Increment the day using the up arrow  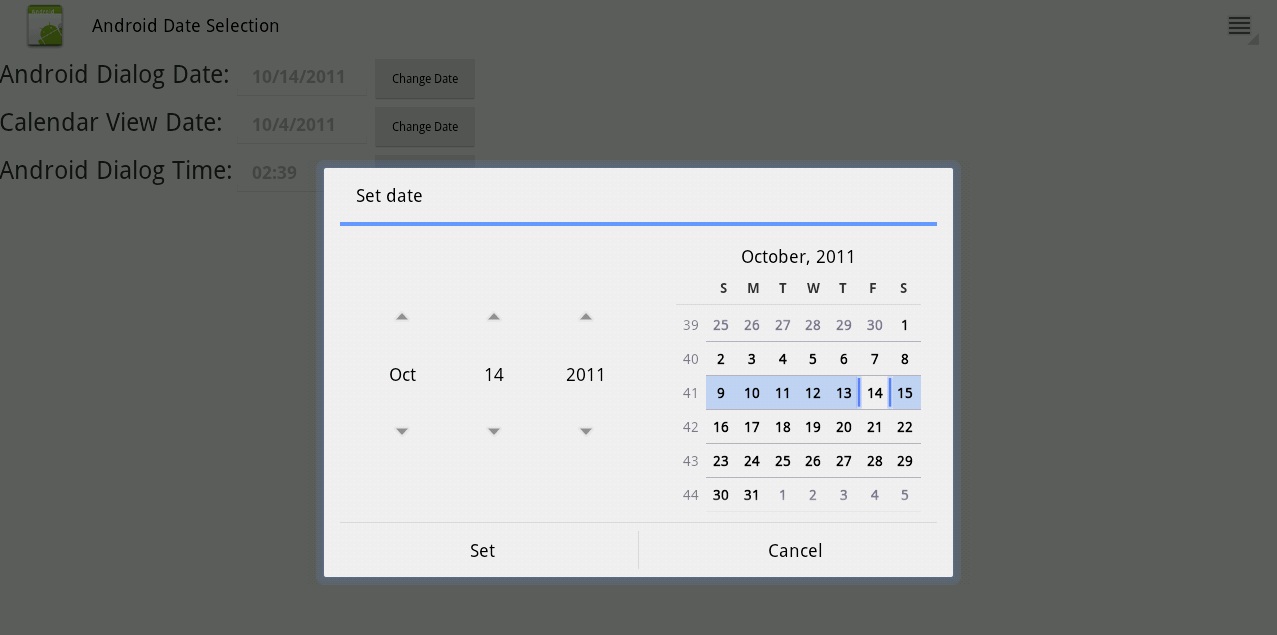tap(494, 316)
